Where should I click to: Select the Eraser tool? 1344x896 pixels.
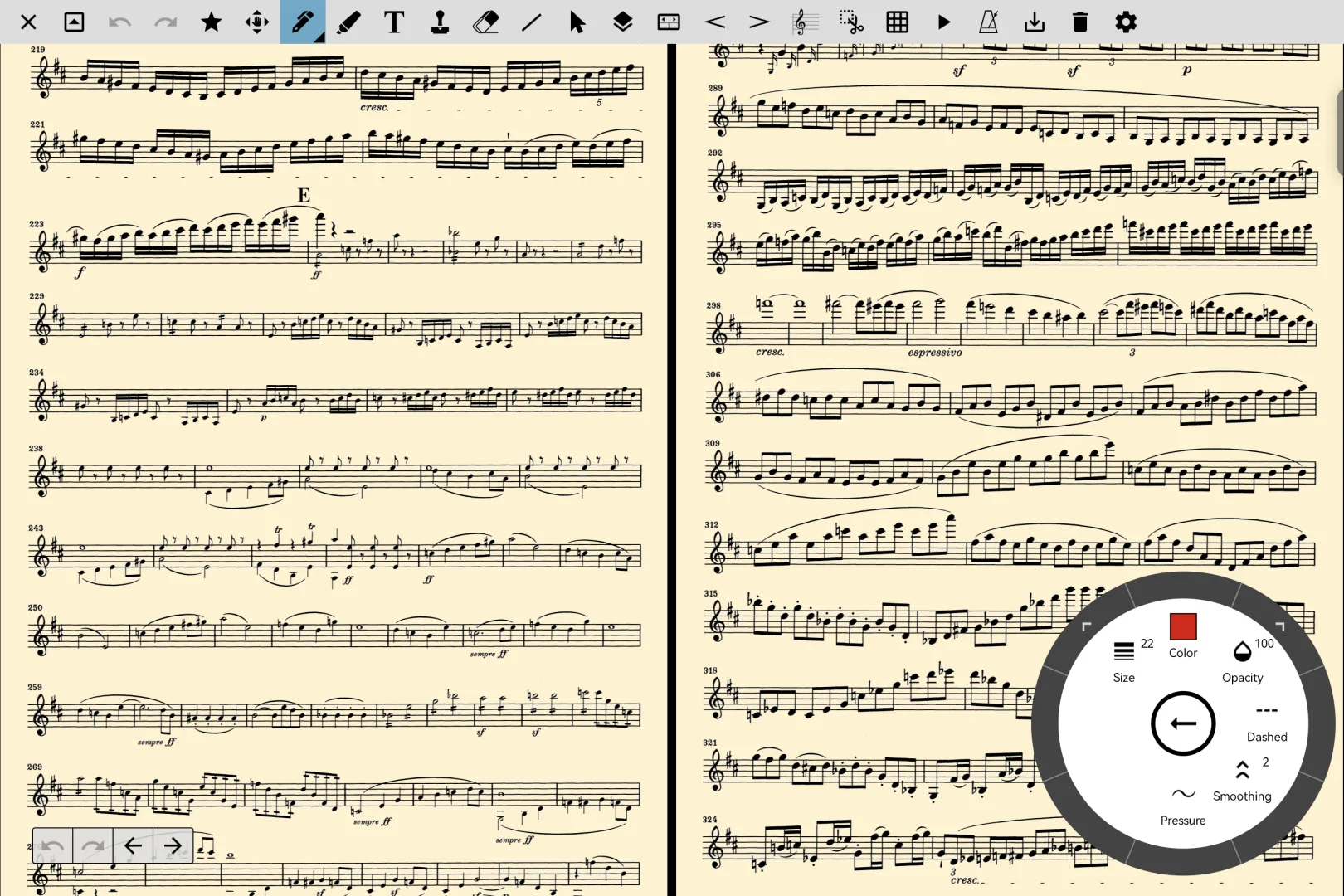click(485, 22)
